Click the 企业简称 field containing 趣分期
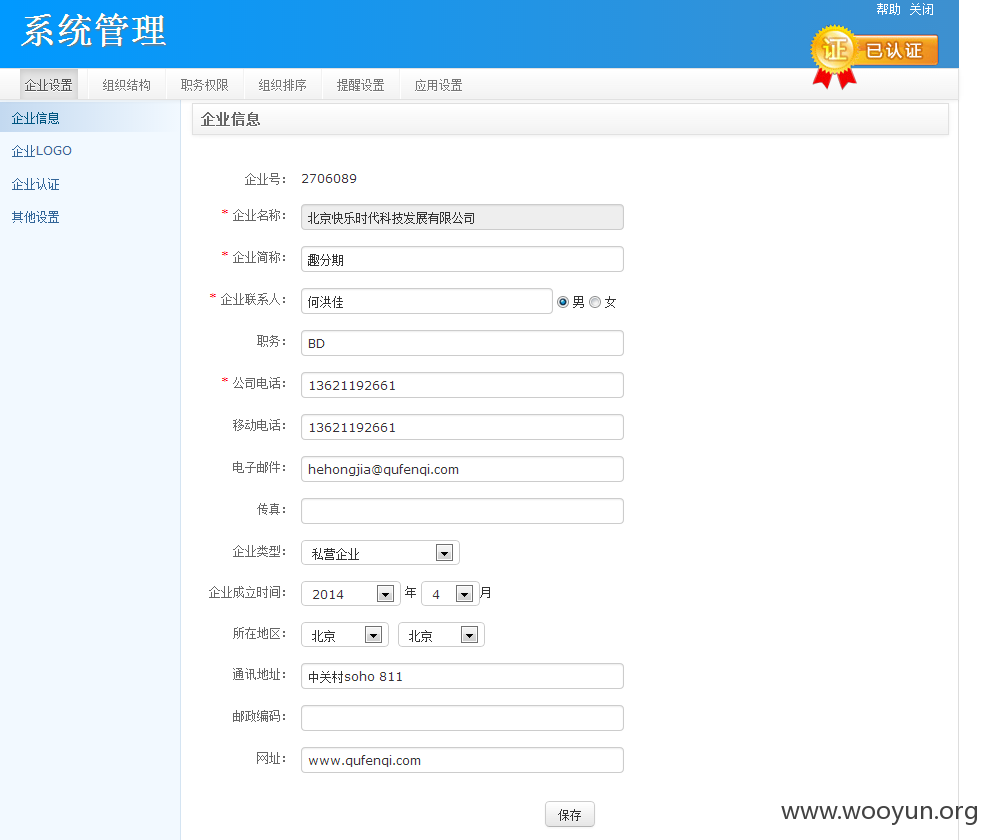 click(x=462, y=259)
